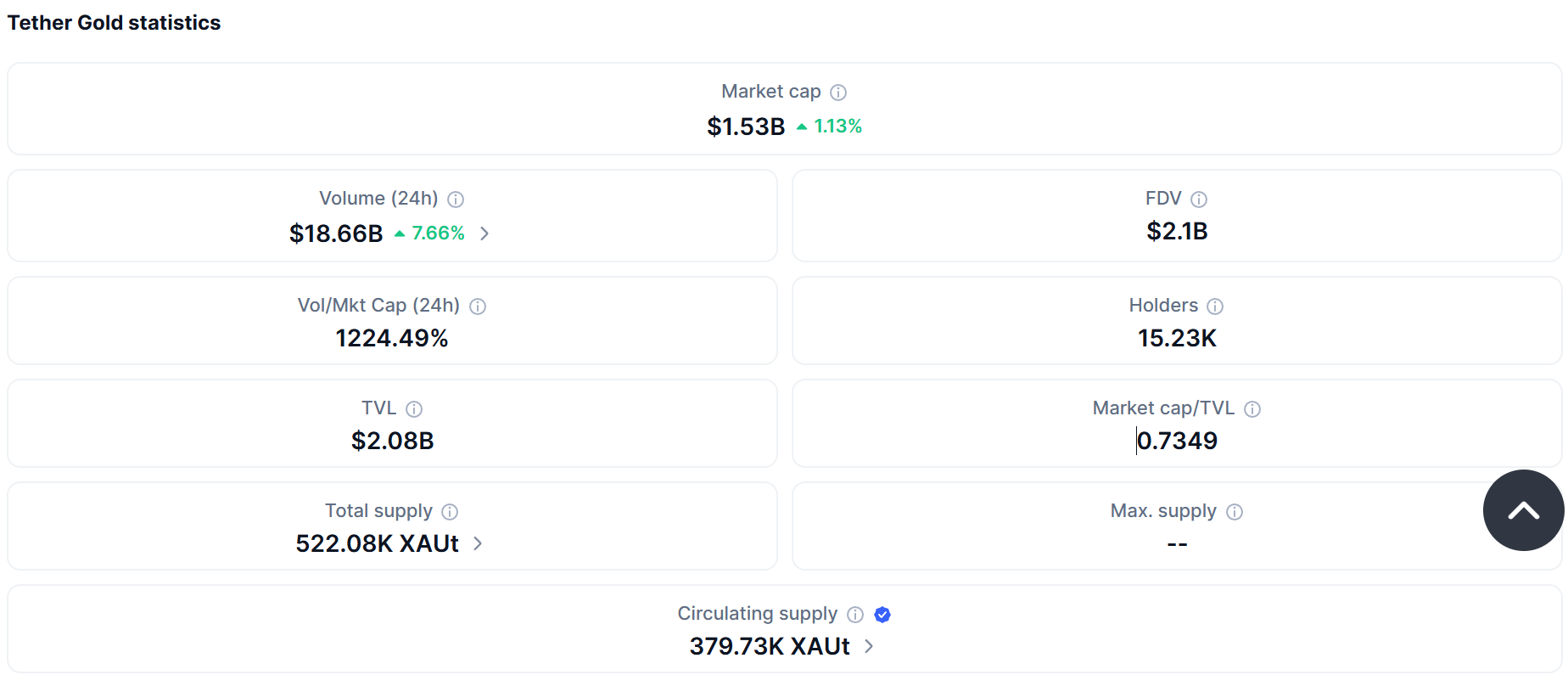Click the scroll-to-top round button

1523,510
